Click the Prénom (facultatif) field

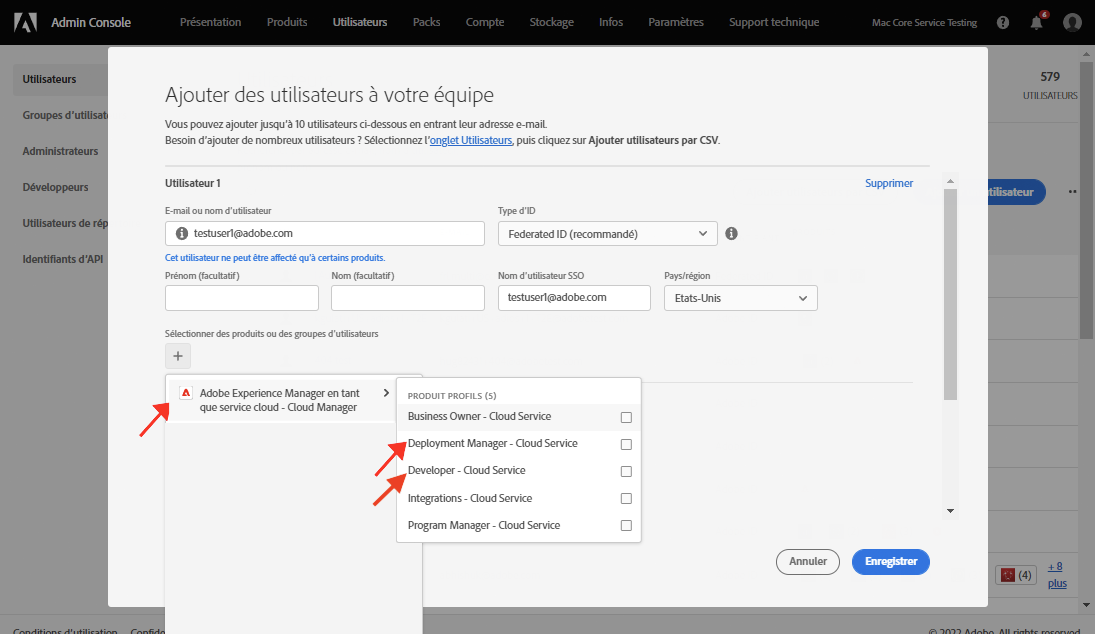(x=242, y=298)
